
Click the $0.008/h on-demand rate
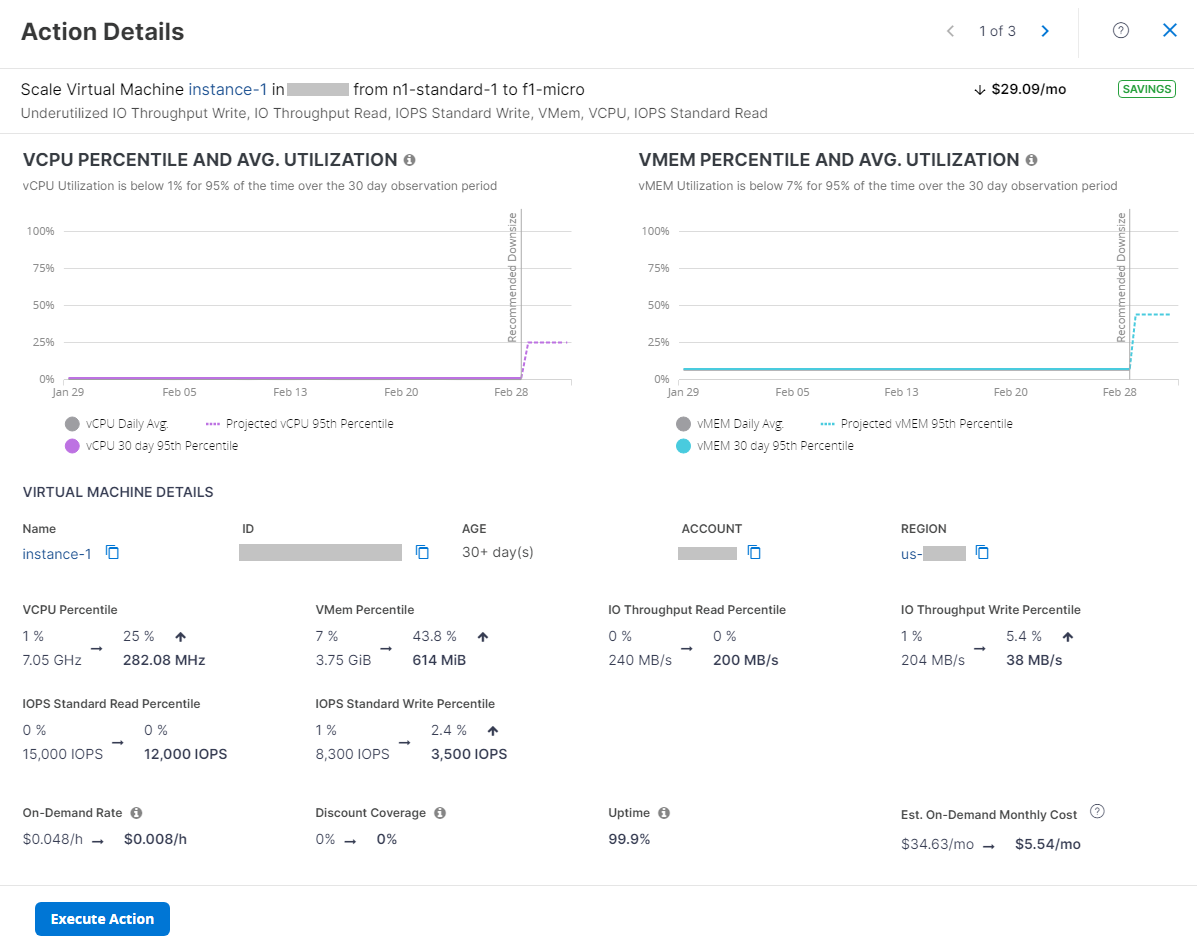[155, 840]
